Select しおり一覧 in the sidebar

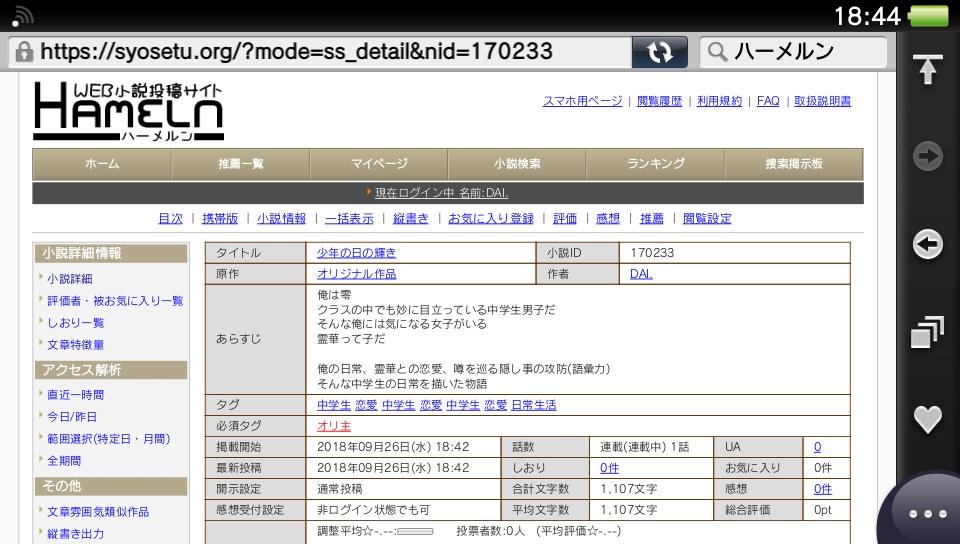[x=75, y=323]
